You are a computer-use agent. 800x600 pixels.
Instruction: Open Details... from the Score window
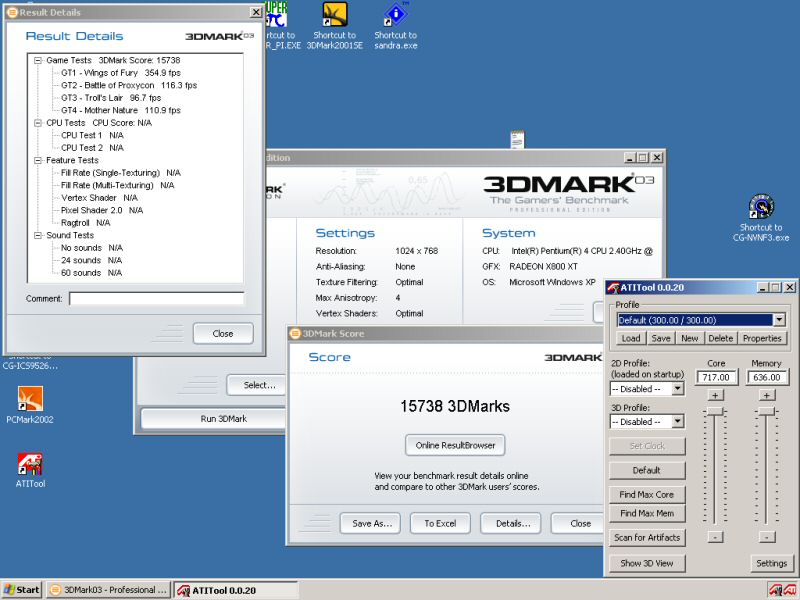pos(511,523)
